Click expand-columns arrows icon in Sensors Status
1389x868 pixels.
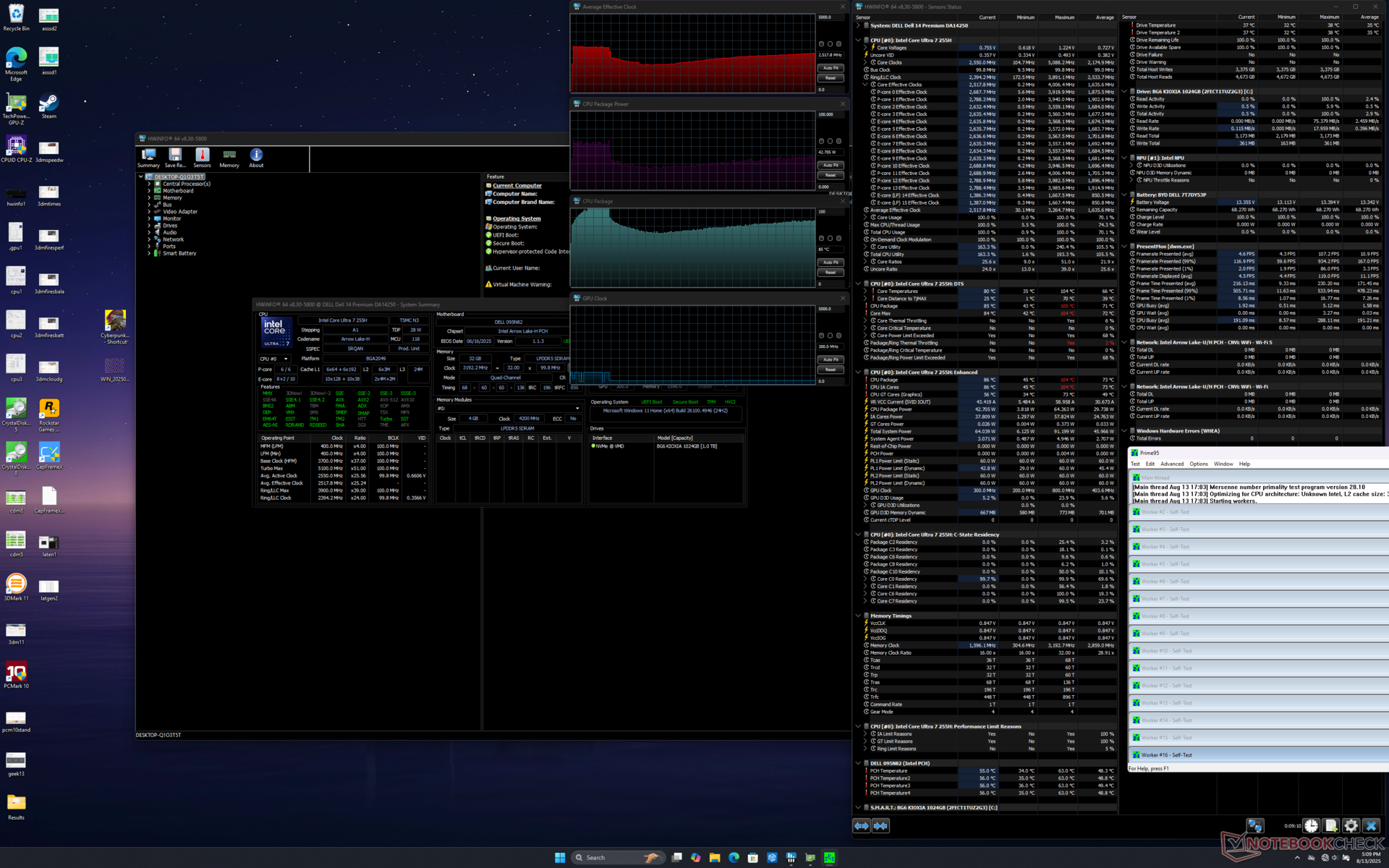coord(862,825)
